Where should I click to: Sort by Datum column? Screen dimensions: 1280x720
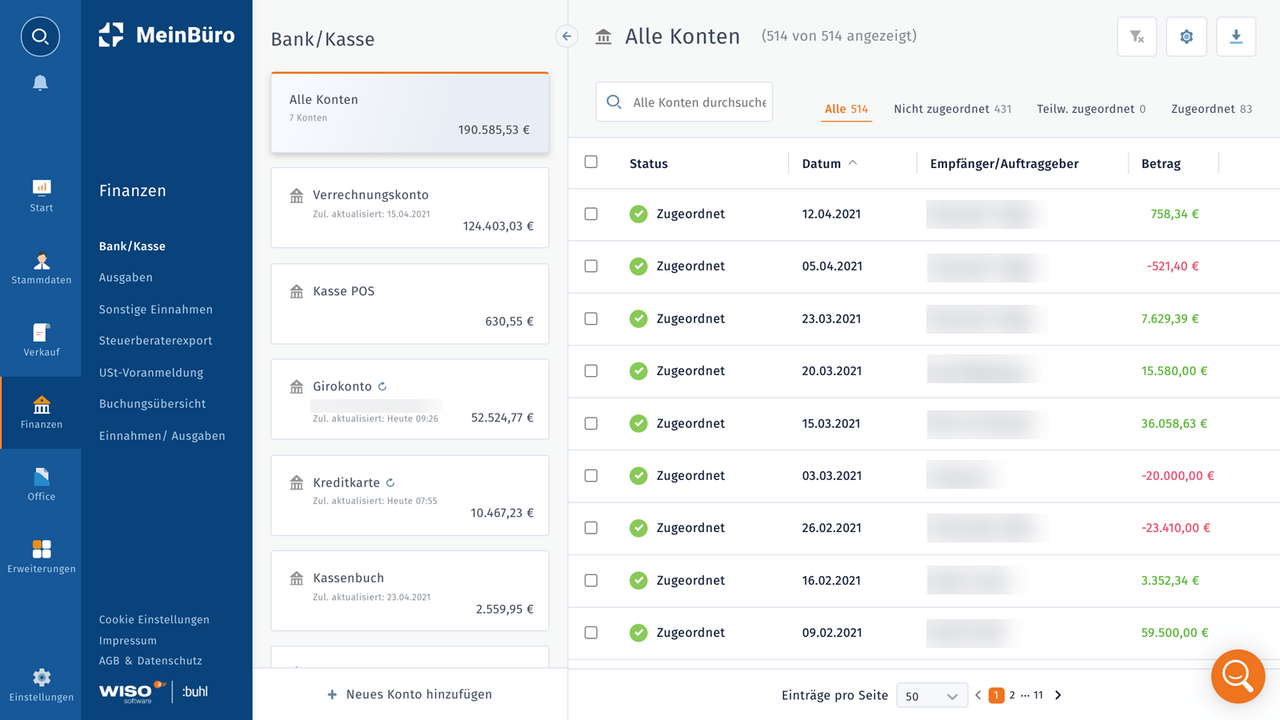829,164
